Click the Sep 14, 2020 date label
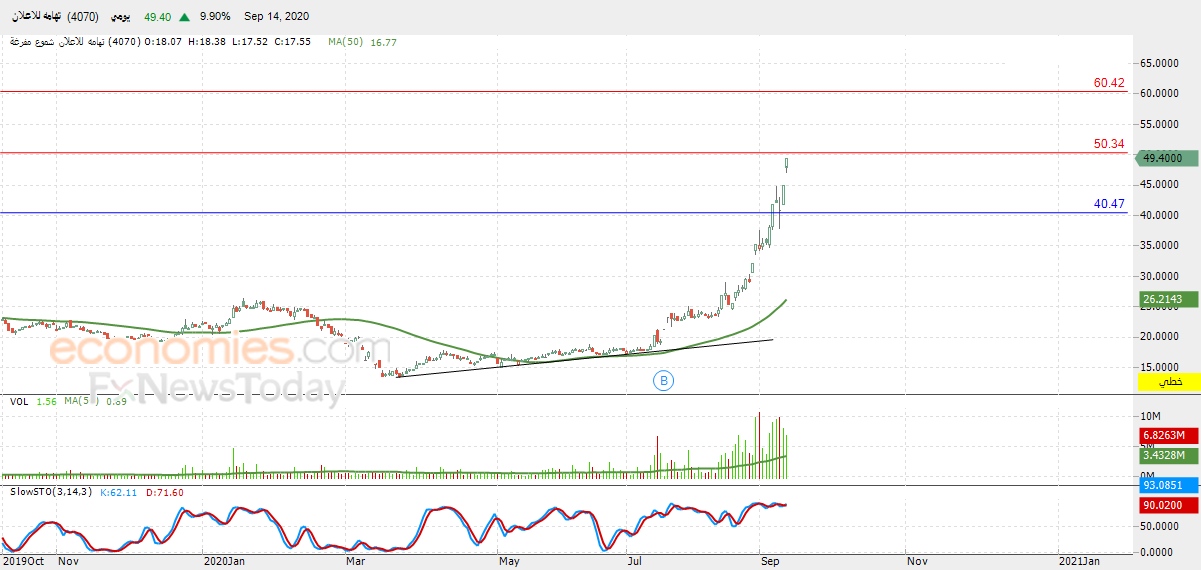The height and width of the screenshot is (570, 1201). pyautogui.click(x=274, y=17)
